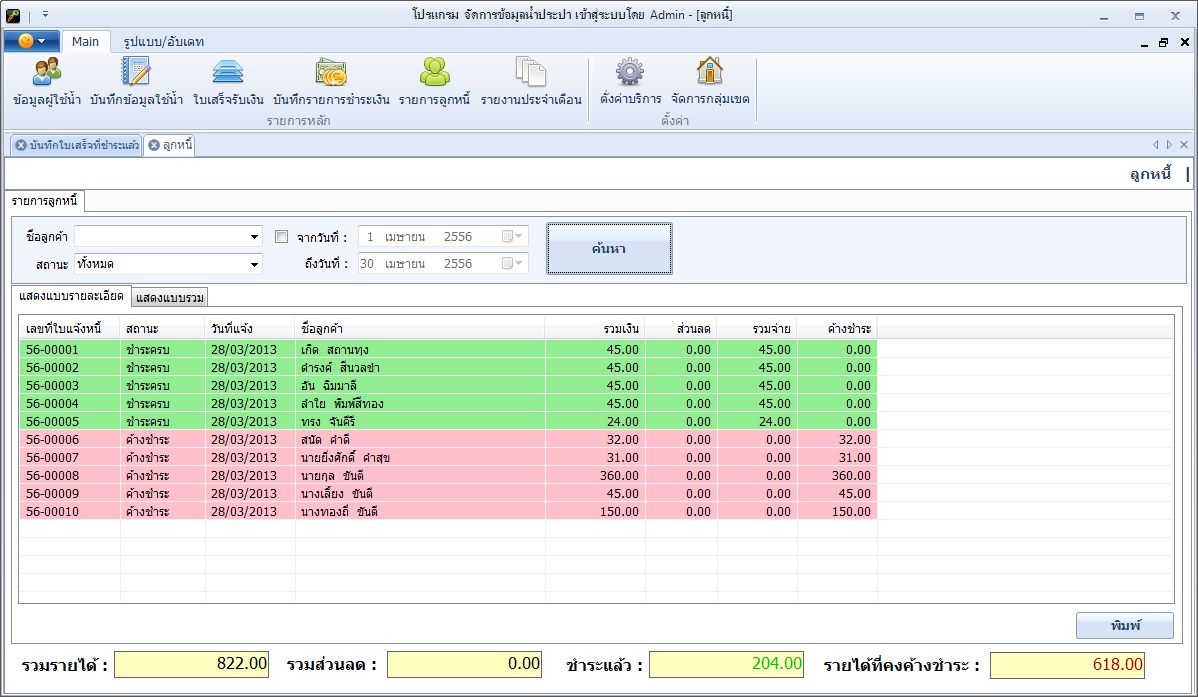Switch to the Main ribbon tab

85,41
